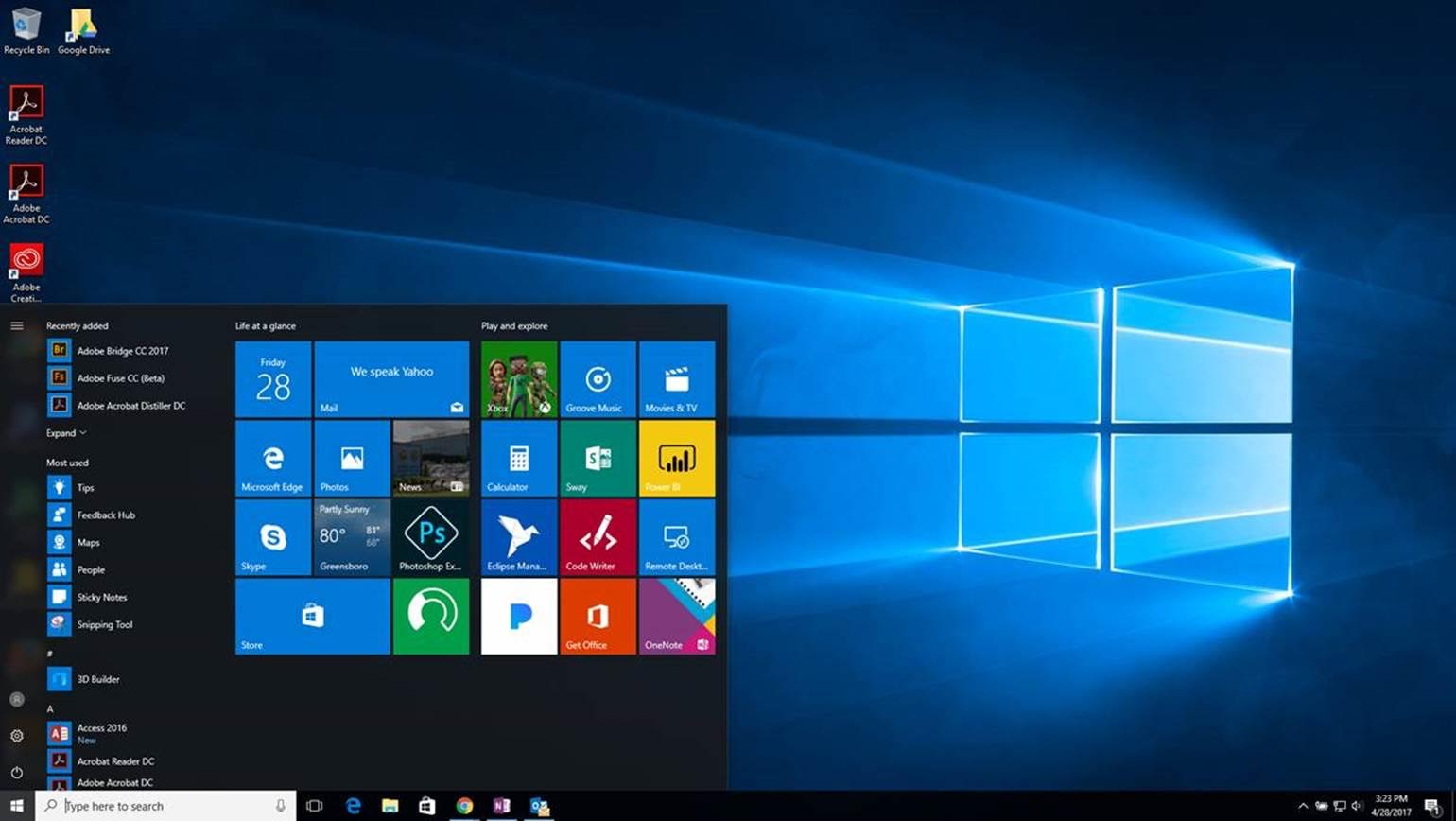Open the Calculator tile

point(519,459)
